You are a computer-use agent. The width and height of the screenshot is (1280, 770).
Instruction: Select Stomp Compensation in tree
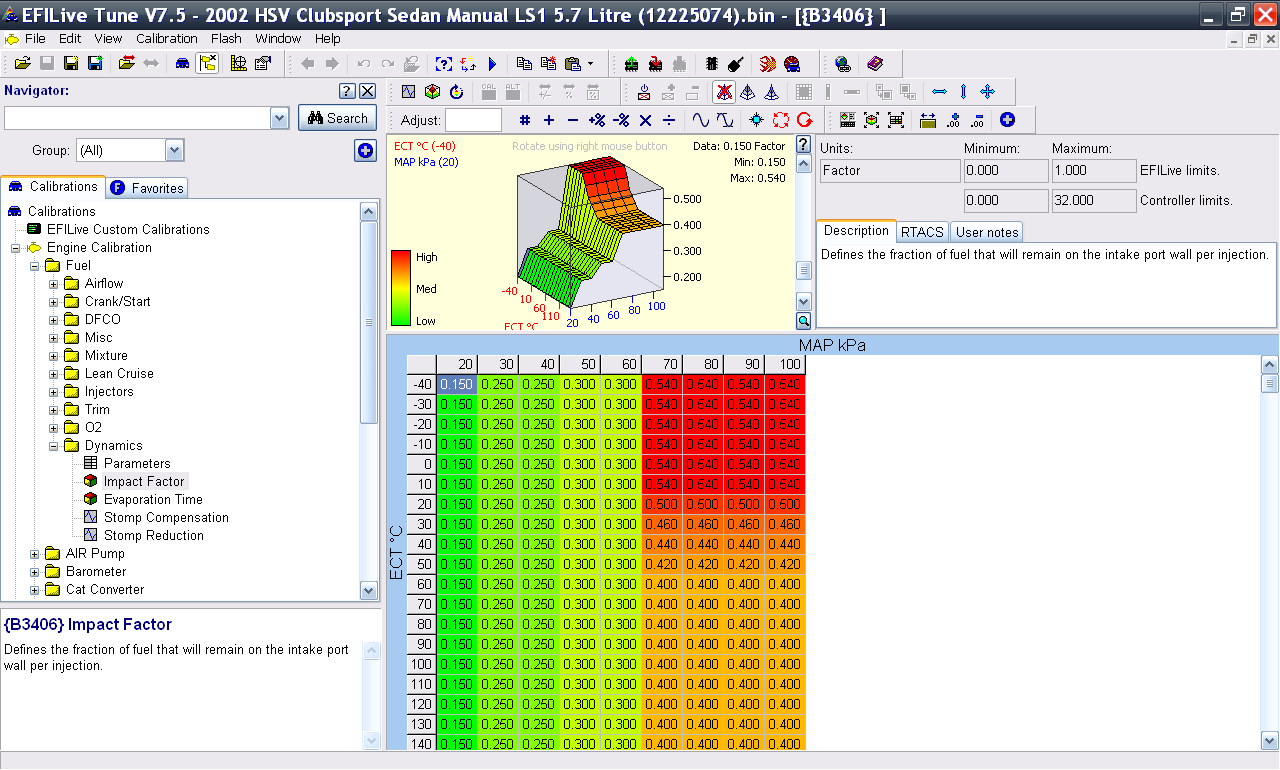(x=166, y=518)
